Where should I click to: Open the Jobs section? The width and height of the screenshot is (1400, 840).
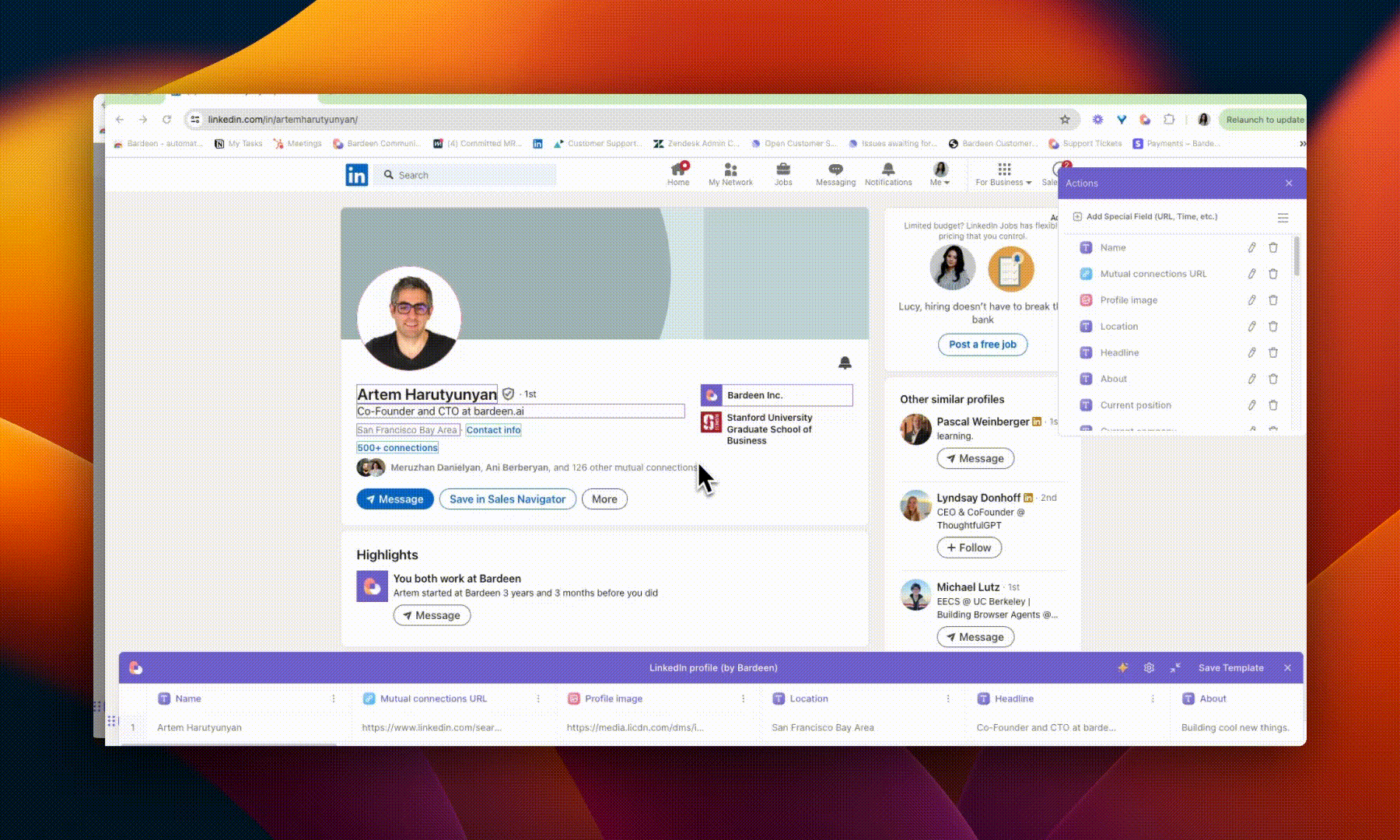pos(783,174)
